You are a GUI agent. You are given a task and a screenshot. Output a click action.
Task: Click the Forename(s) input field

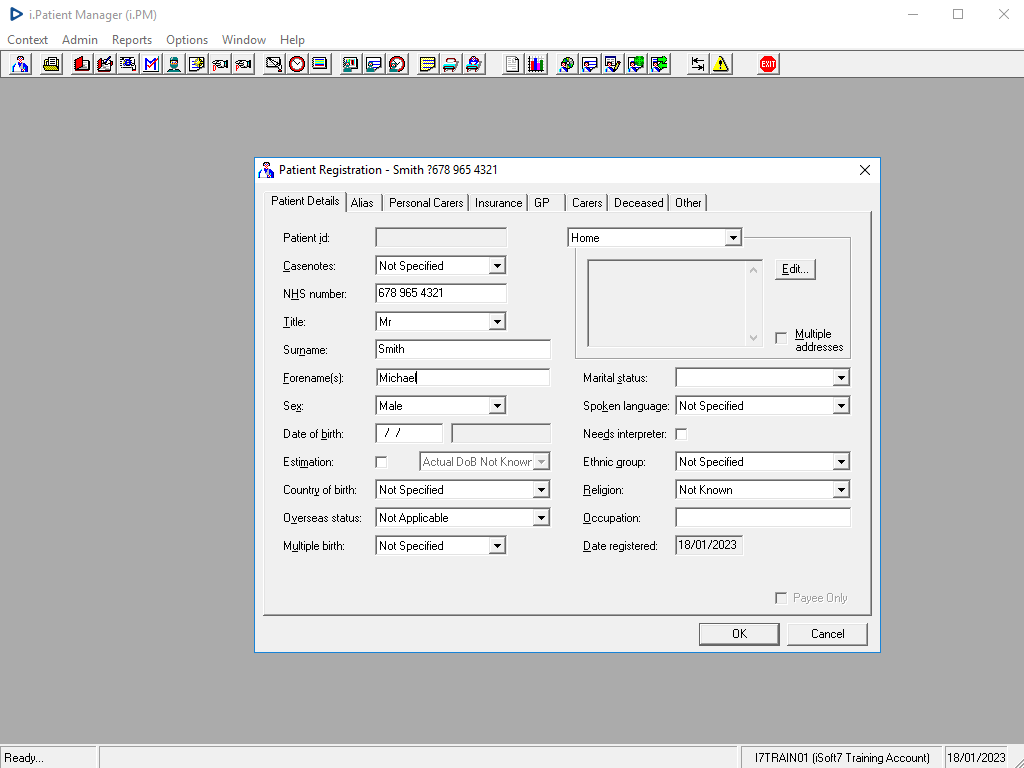click(x=463, y=377)
